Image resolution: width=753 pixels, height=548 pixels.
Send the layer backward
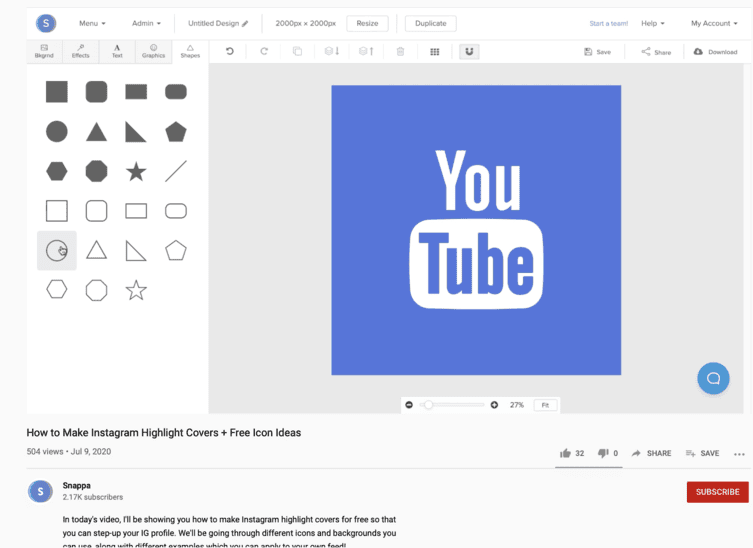tap(332, 51)
